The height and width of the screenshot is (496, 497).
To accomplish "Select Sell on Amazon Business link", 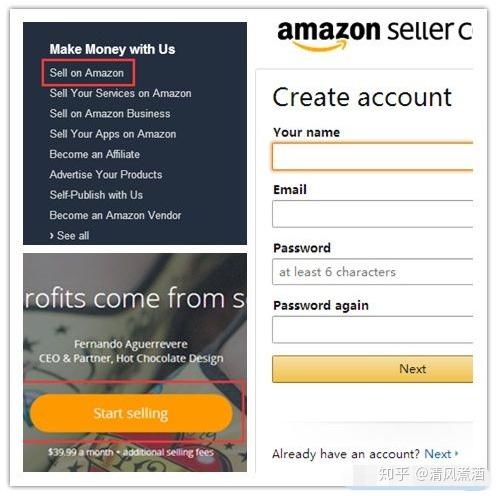I will [x=110, y=113].
